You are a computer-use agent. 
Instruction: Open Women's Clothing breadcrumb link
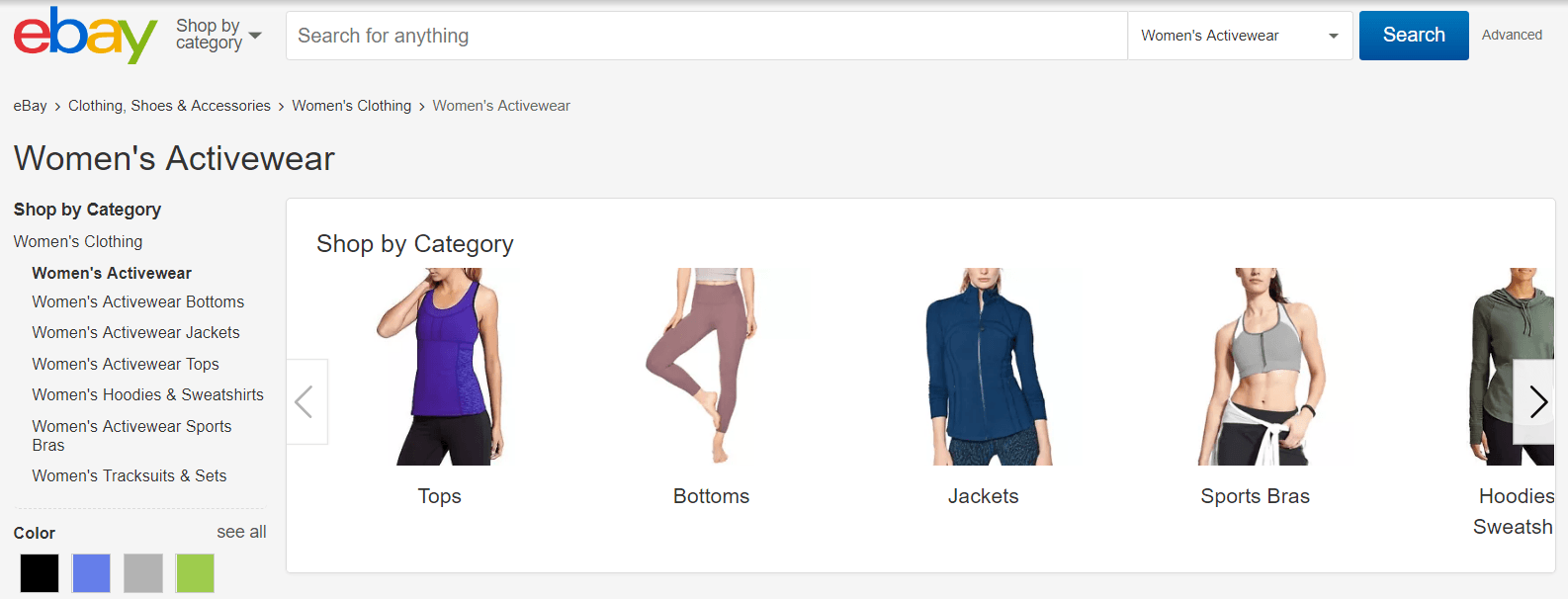pos(351,106)
